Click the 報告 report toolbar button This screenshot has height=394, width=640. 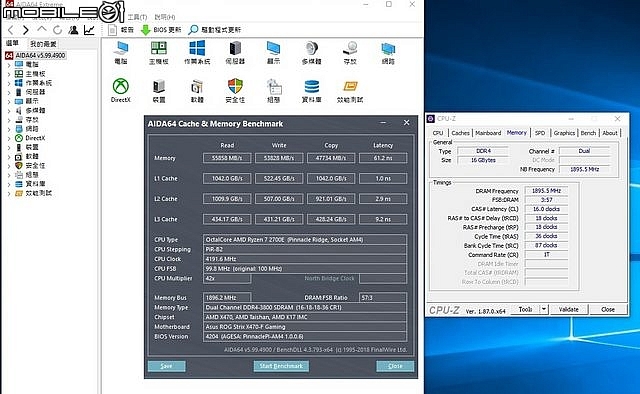pos(121,30)
